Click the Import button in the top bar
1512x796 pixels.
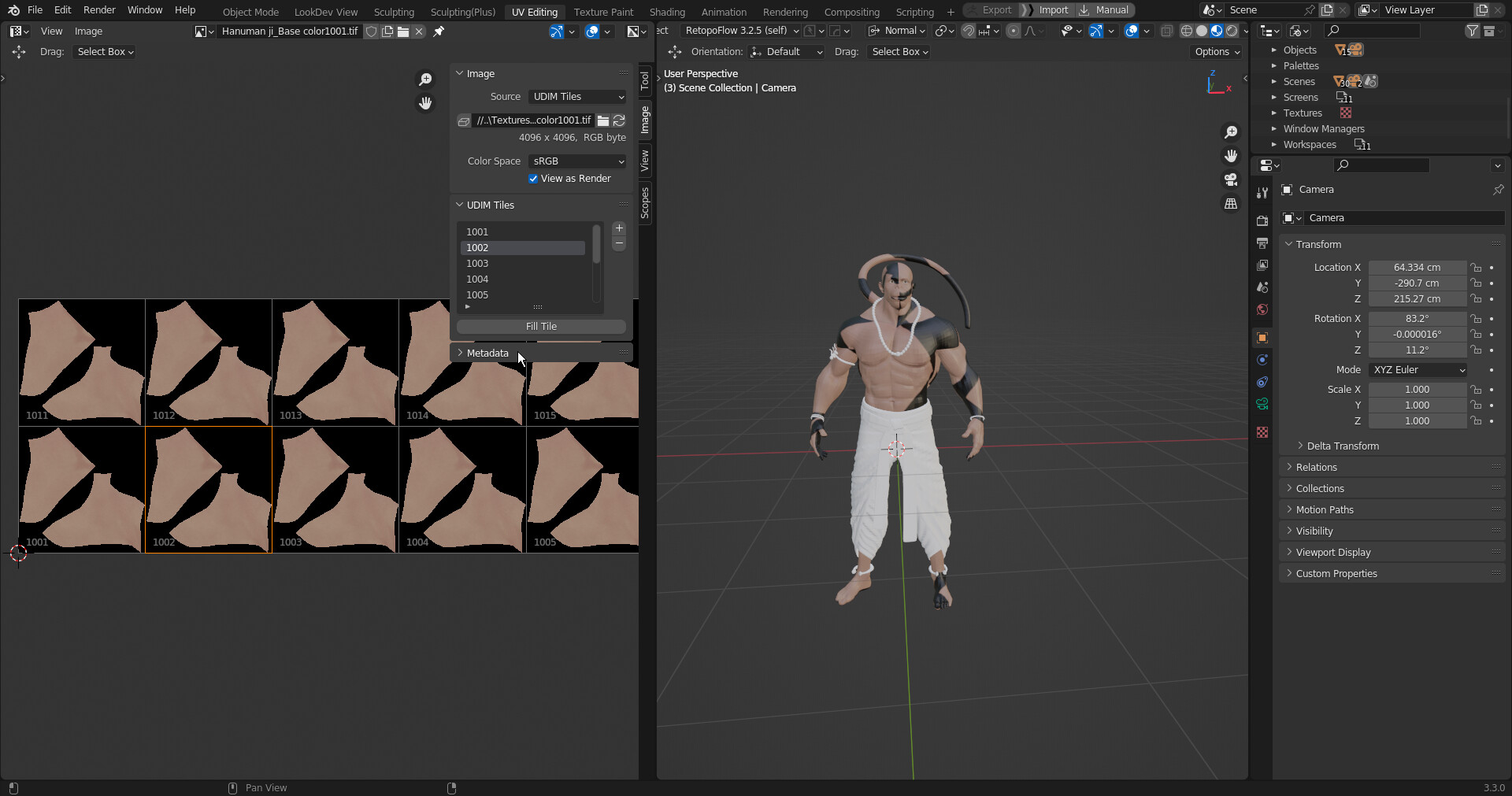1053,10
